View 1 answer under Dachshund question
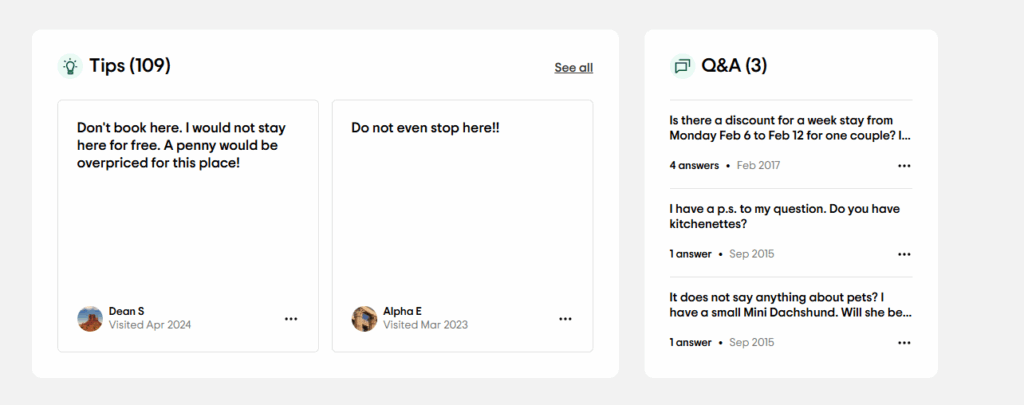The image size is (1024, 405). point(690,342)
